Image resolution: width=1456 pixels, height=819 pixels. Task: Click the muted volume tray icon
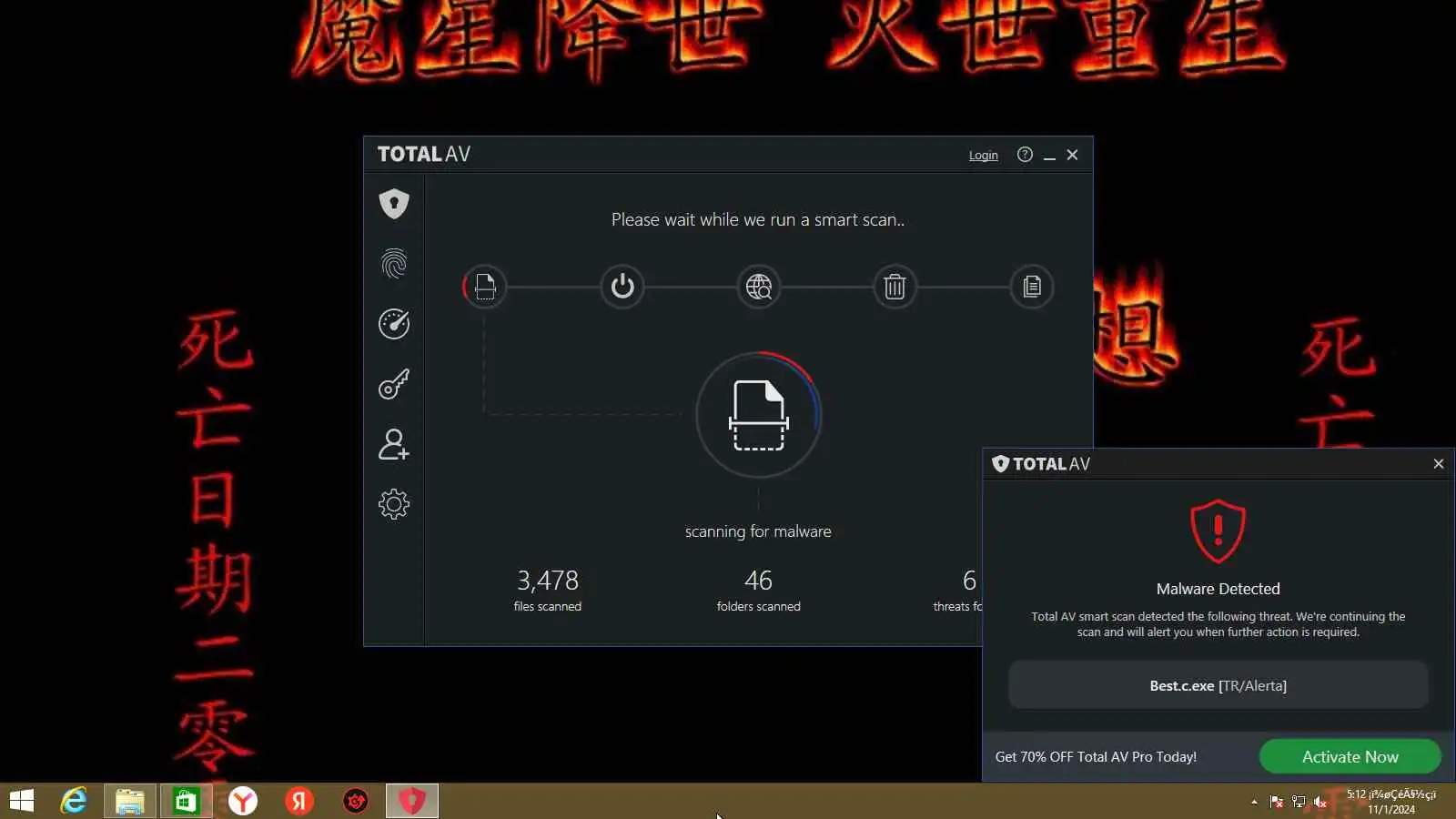point(1320,802)
